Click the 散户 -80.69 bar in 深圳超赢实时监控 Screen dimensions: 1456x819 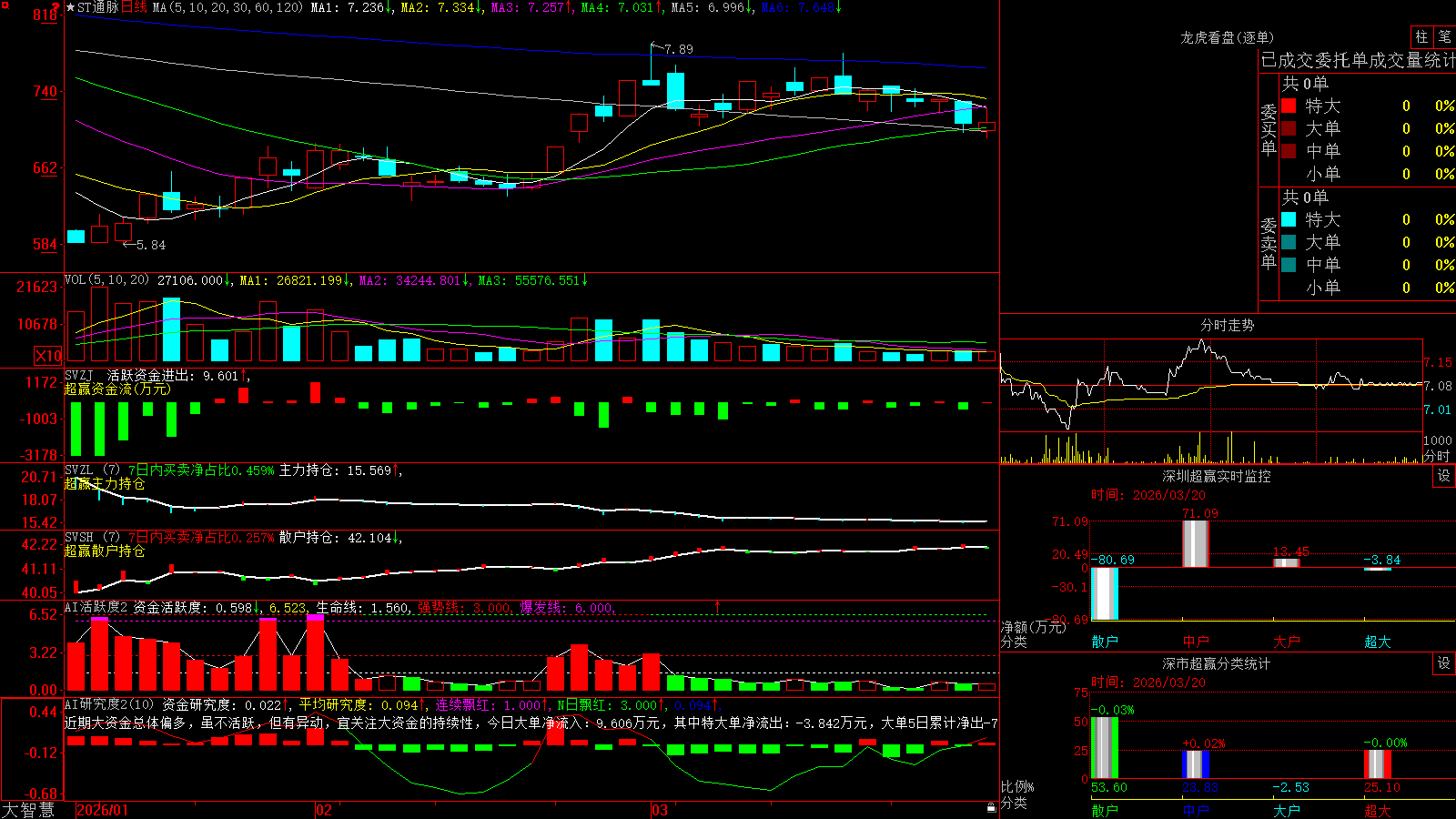pos(1105,593)
